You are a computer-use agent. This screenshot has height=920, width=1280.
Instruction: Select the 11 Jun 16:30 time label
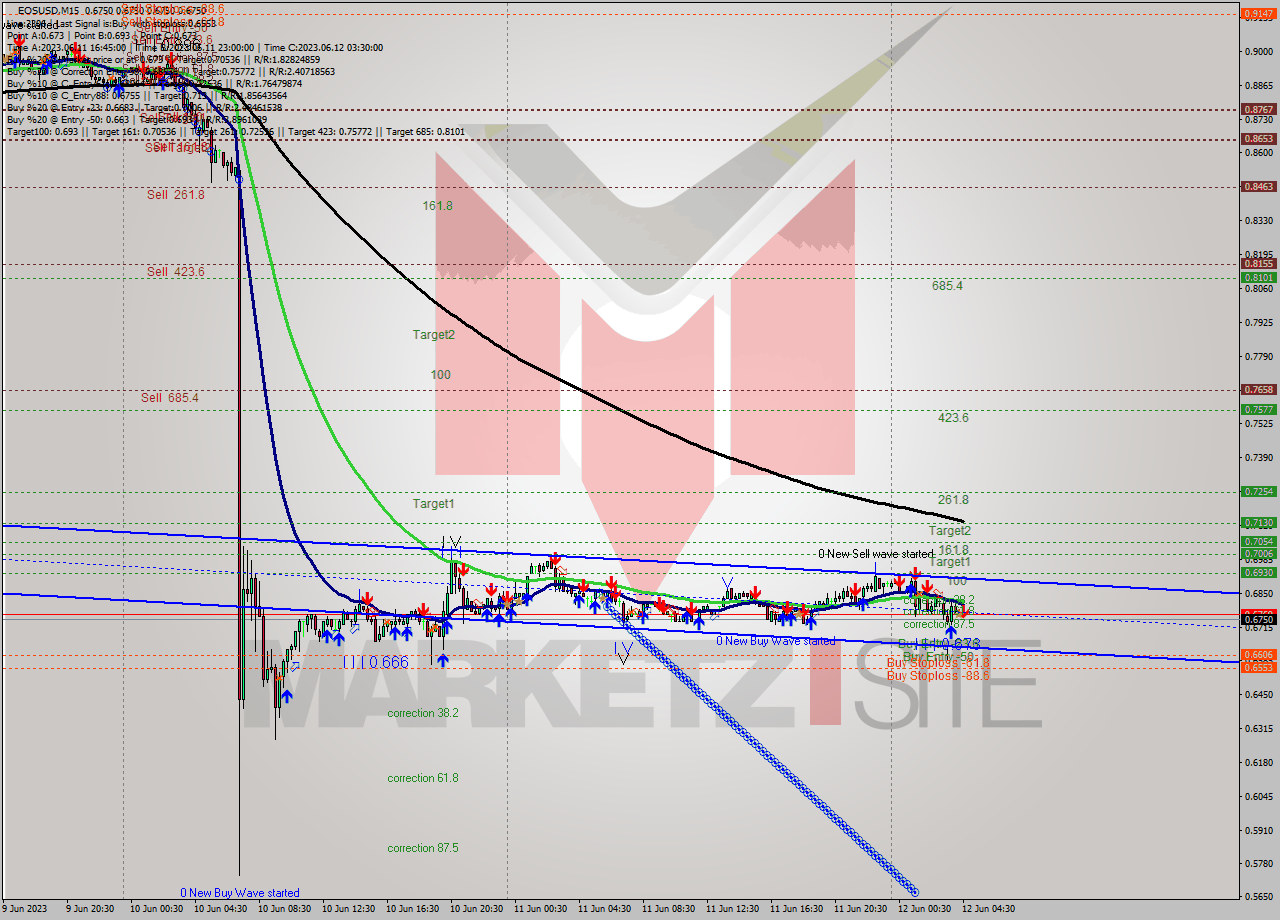pyautogui.click(x=795, y=909)
